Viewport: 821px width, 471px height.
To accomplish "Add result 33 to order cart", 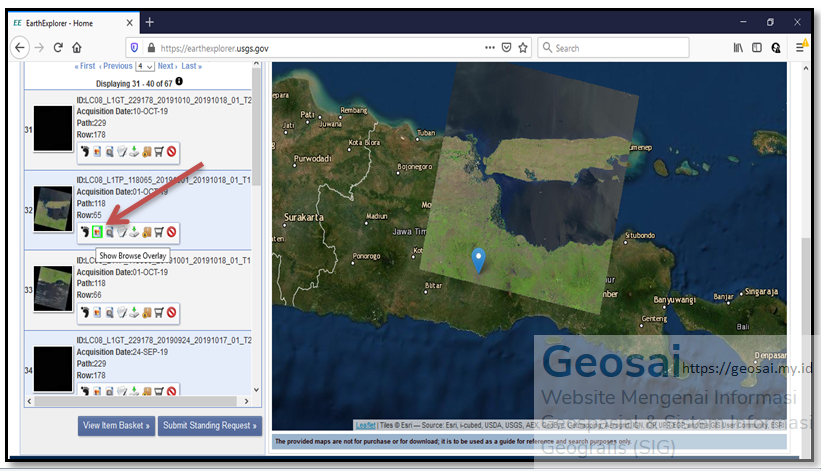I will [x=159, y=312].
